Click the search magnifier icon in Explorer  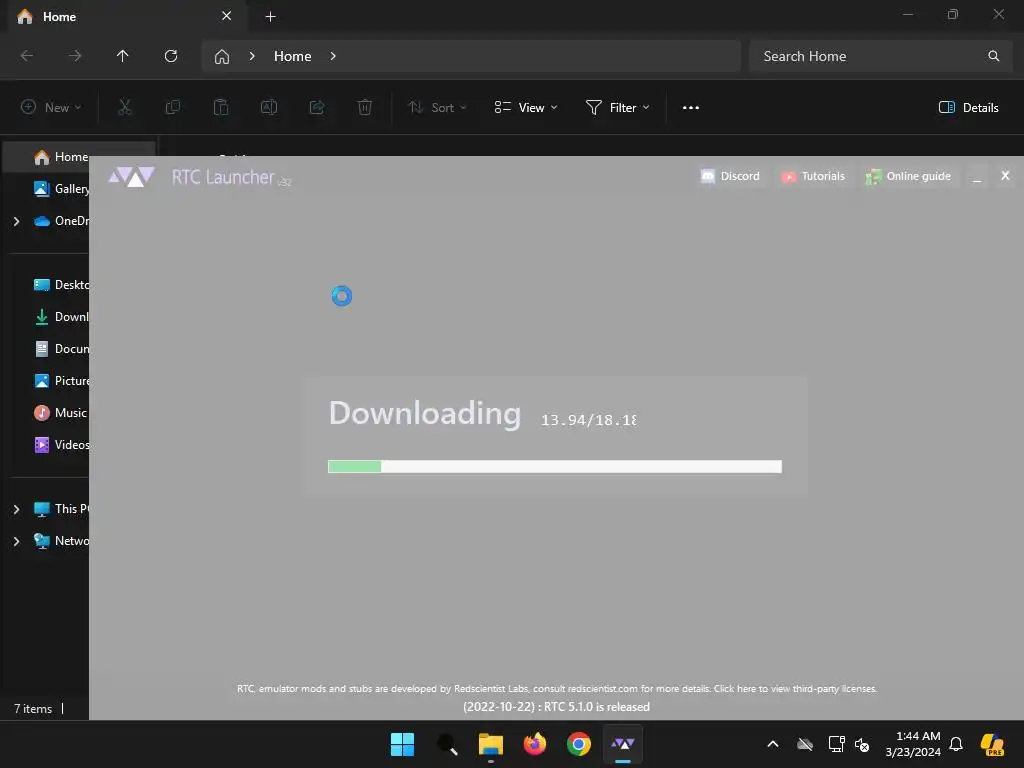tap(993, 56)
